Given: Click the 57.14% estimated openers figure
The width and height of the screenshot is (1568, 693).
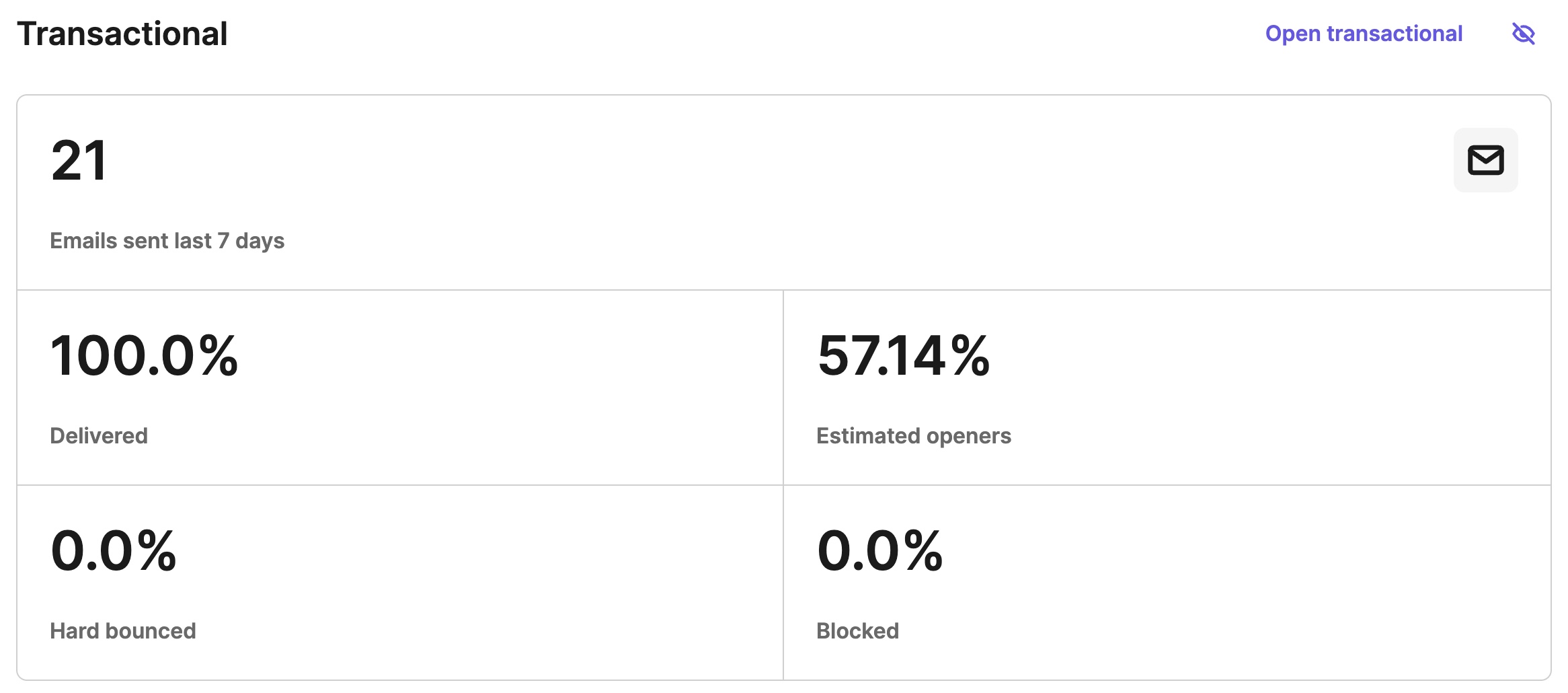Looking at the screenshot, I should (x=904, y=355).
